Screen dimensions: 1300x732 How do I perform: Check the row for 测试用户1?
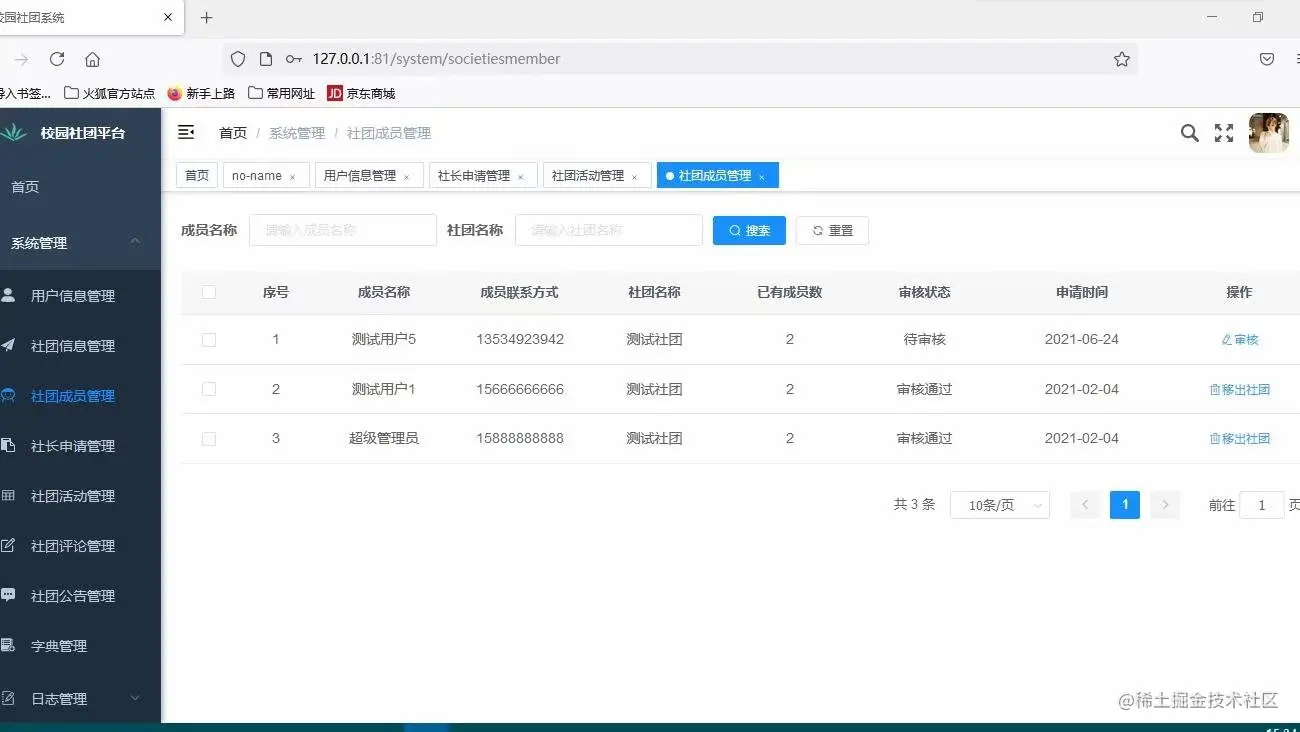tap(209, 389)
